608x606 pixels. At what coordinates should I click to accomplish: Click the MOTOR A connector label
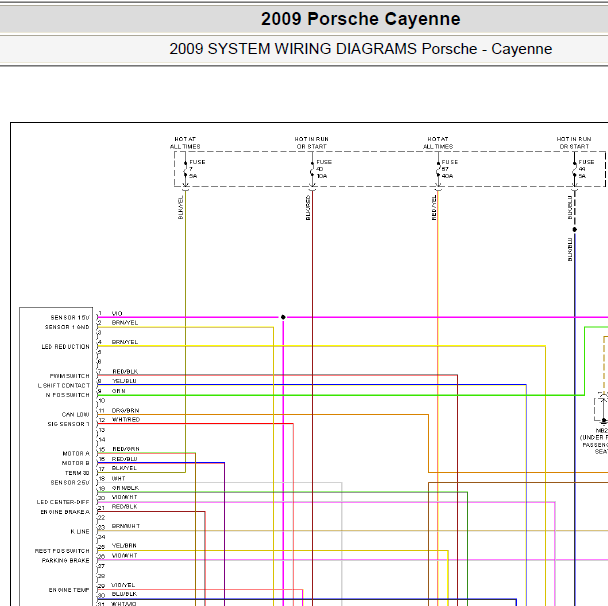[x=76, y=454]
